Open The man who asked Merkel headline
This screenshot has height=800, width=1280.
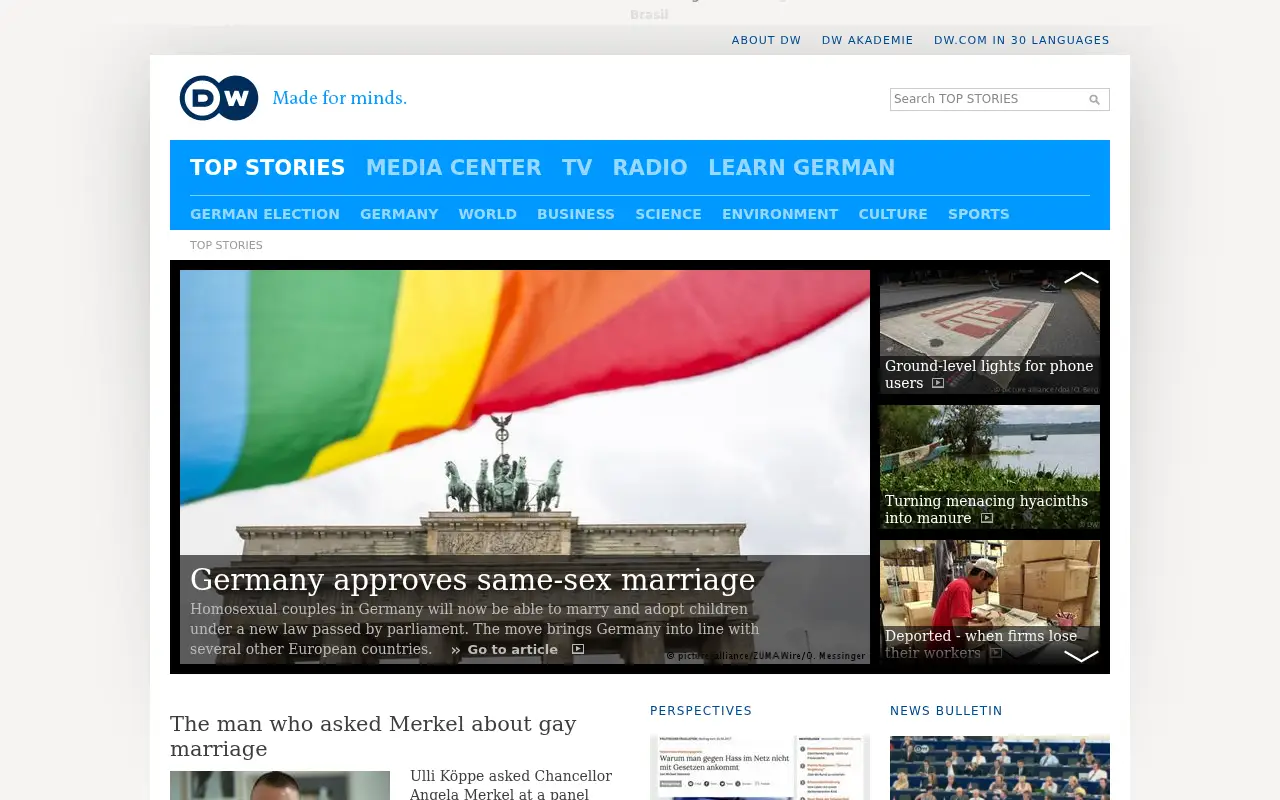373,736
